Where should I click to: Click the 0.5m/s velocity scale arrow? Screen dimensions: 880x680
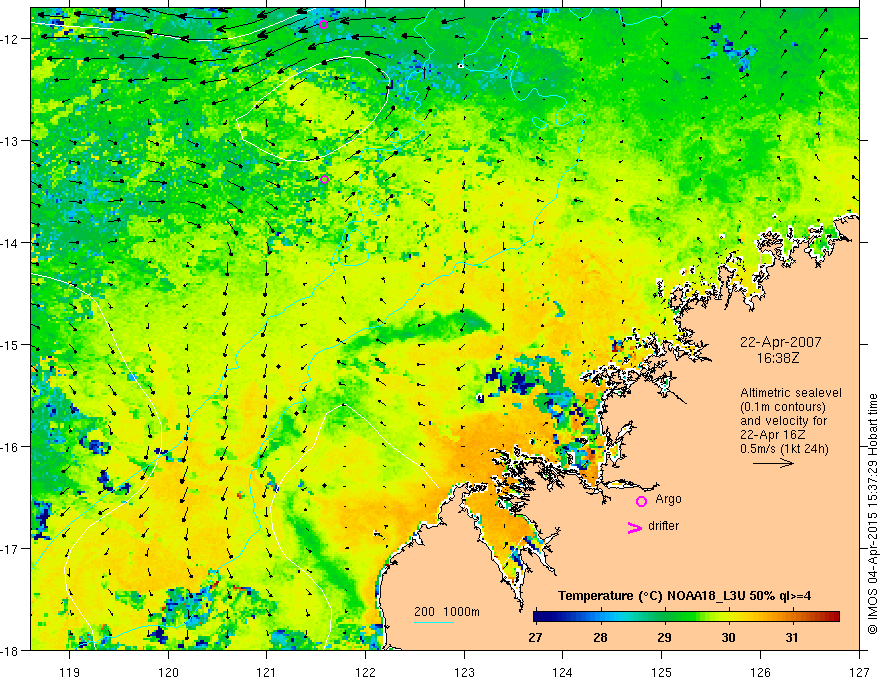coord(773,463)
